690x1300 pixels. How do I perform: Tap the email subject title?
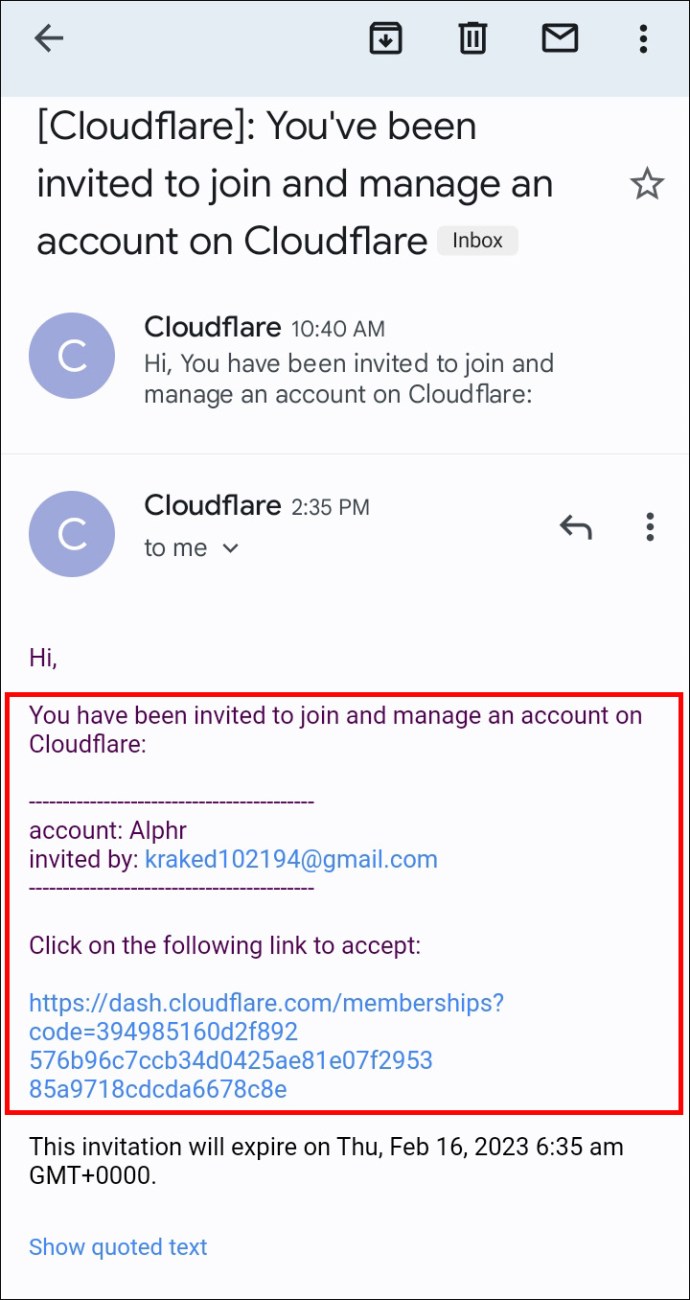tap(295, 184)
